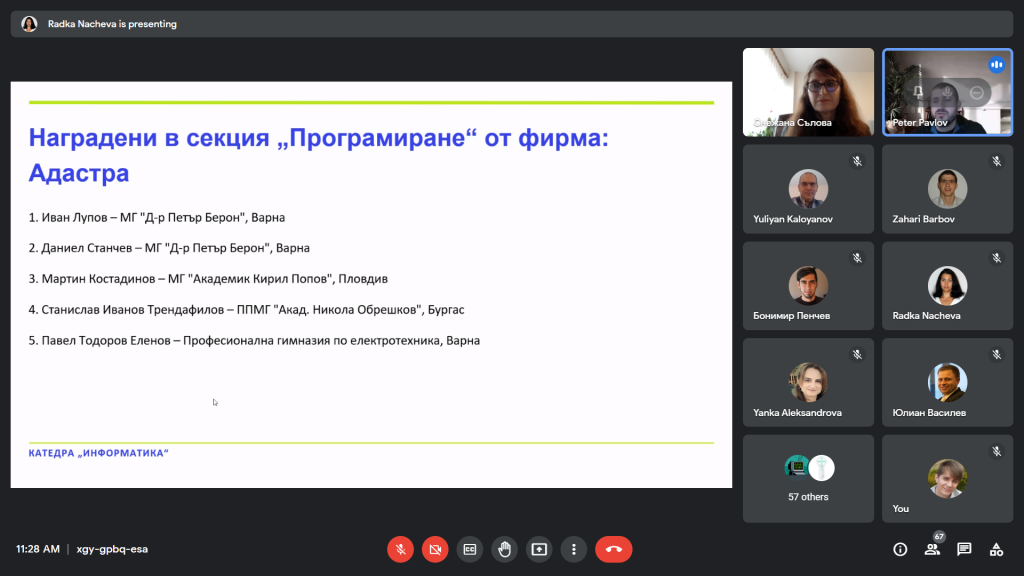Viewport: 1024px width, 576px height.
Task: Open the Activities shapes icon
Action: [996, 549]
